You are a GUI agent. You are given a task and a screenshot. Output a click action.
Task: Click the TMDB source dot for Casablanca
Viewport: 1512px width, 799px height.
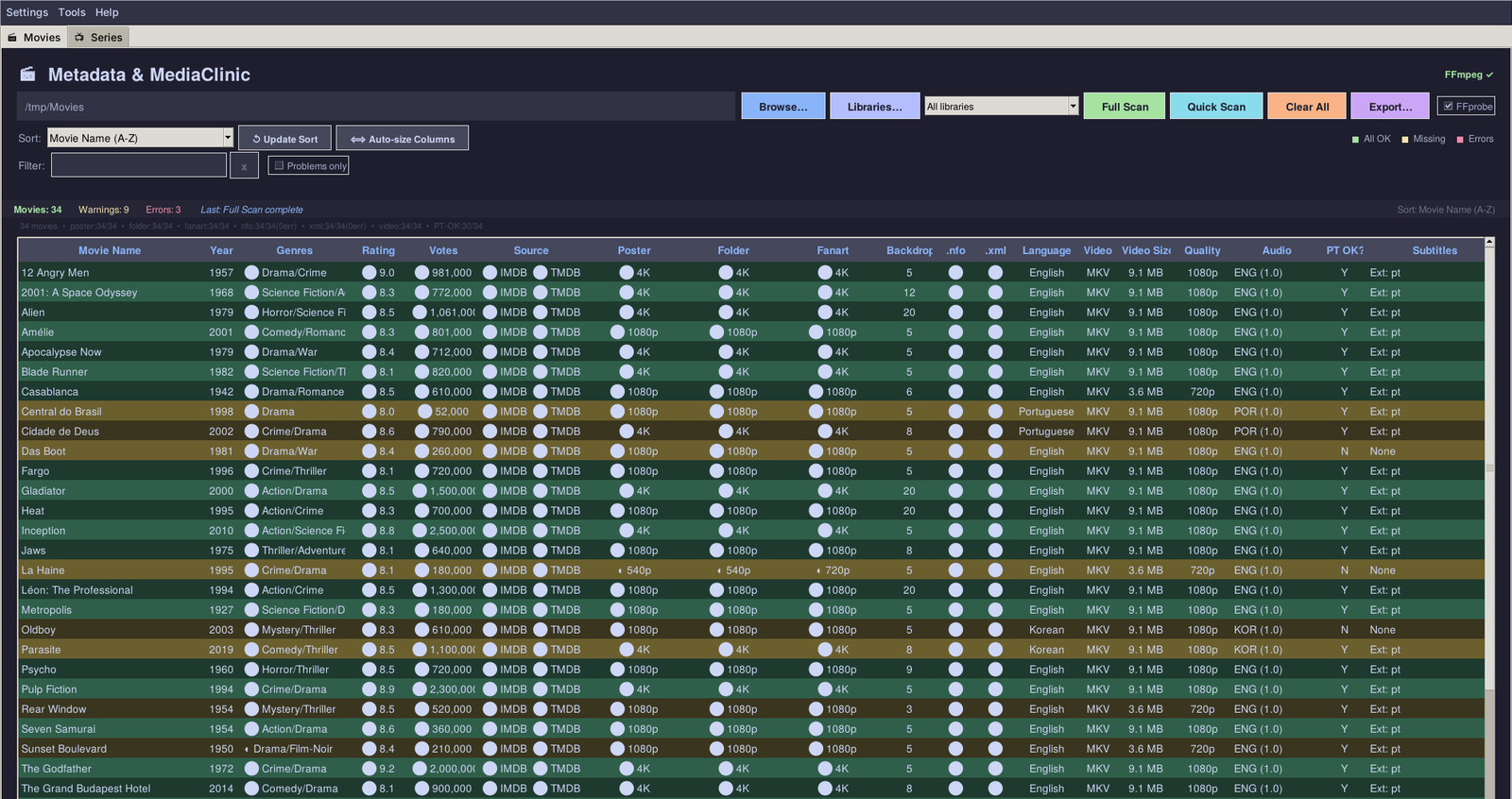(541, 391)
